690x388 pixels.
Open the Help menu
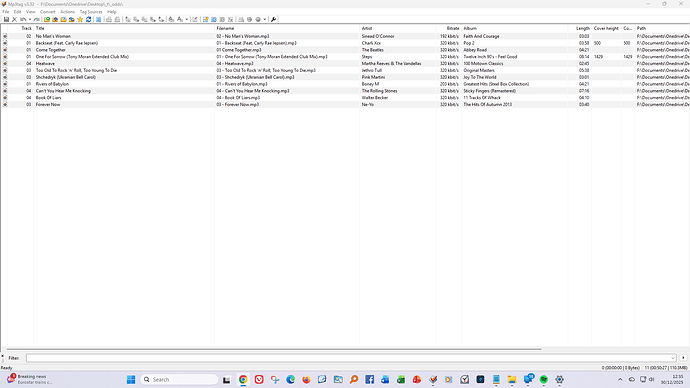pyautogui.click(x=112, y=12)
